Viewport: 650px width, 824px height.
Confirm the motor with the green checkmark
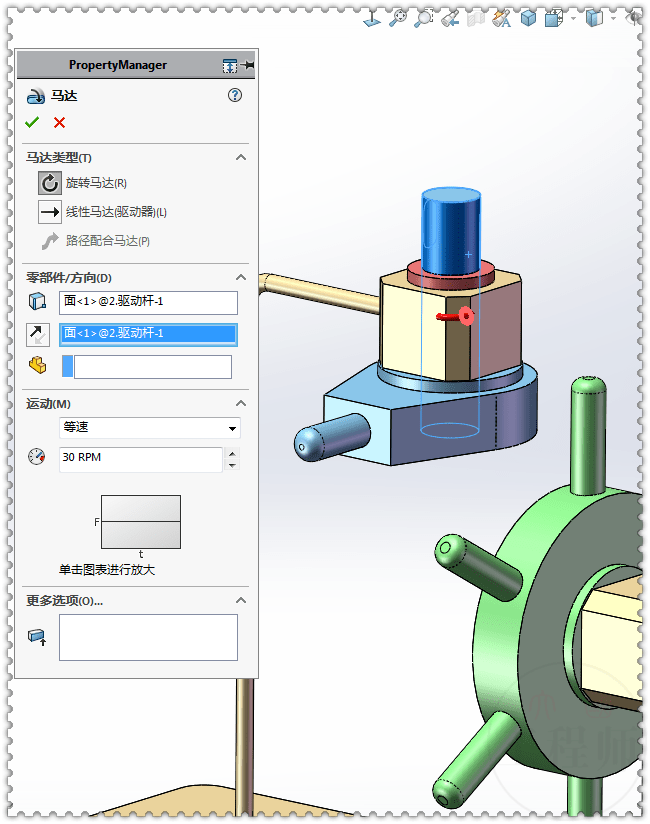[x=32, y=122]
